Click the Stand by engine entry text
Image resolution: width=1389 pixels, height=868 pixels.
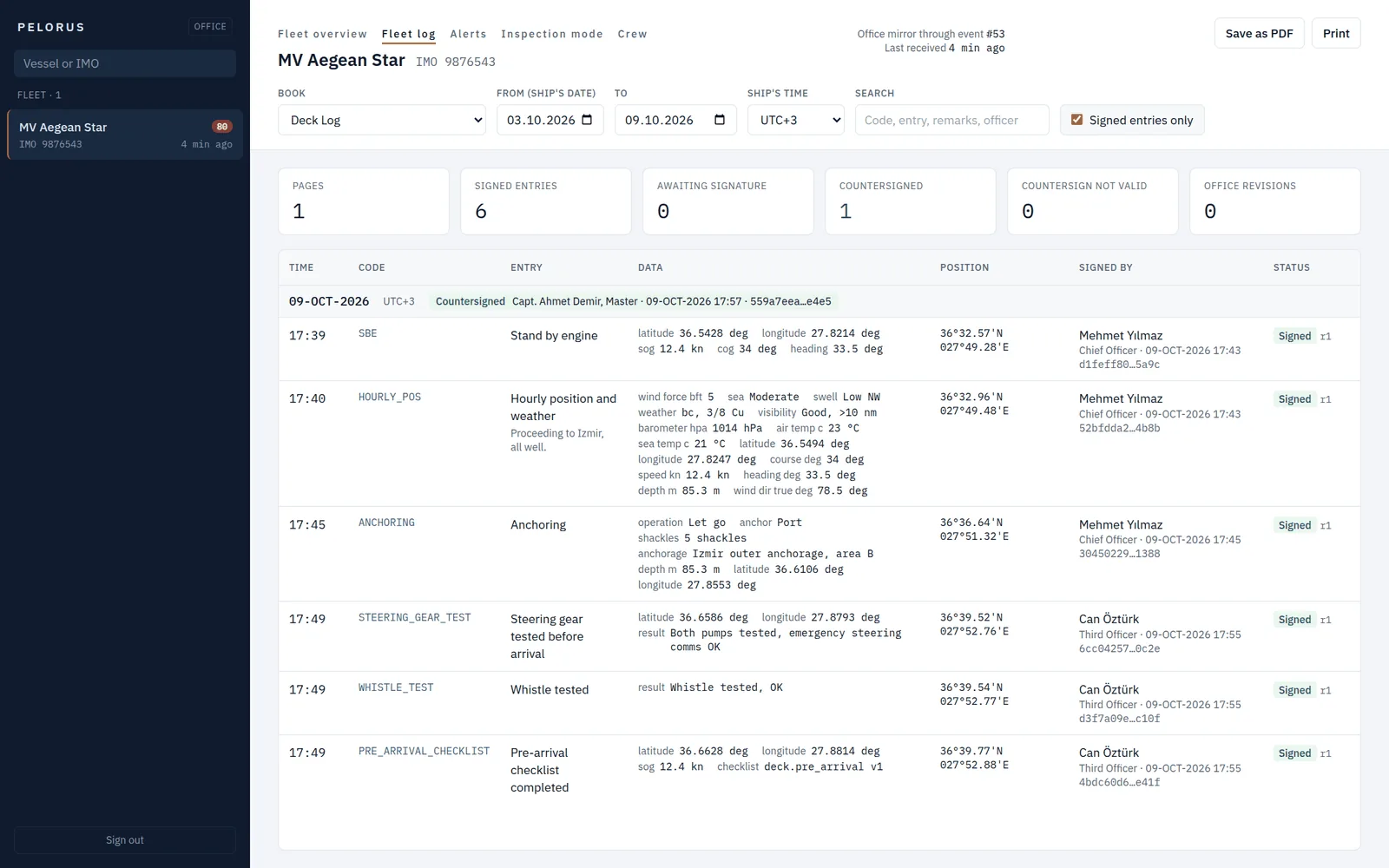click(554, 336)
